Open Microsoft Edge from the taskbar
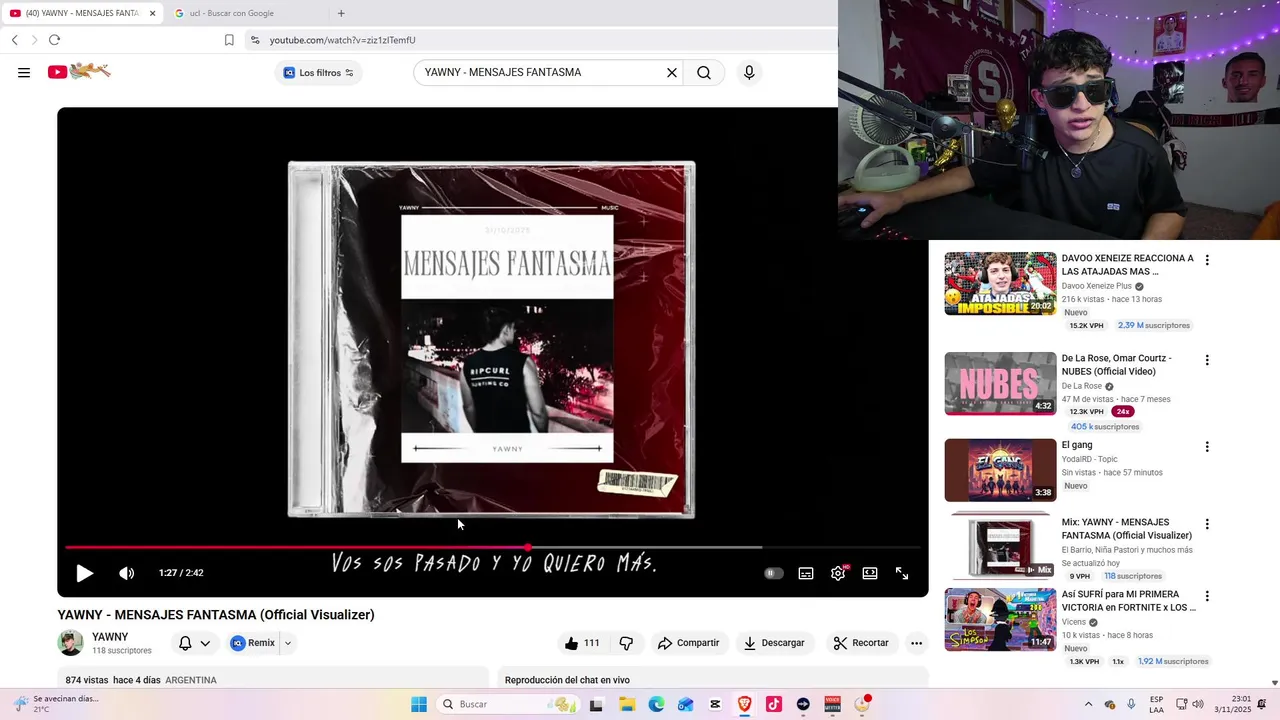The width and height of the screenshot is (1280, 720). tap(656, 704)
